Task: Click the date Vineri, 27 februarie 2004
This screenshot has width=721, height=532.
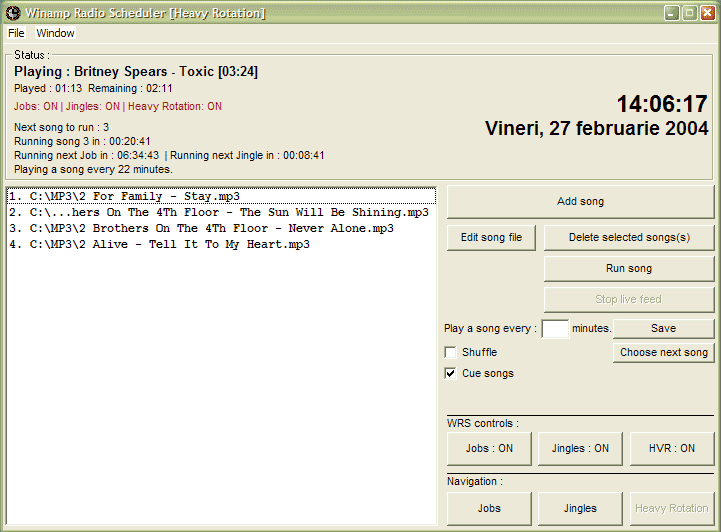Action: 596,128
